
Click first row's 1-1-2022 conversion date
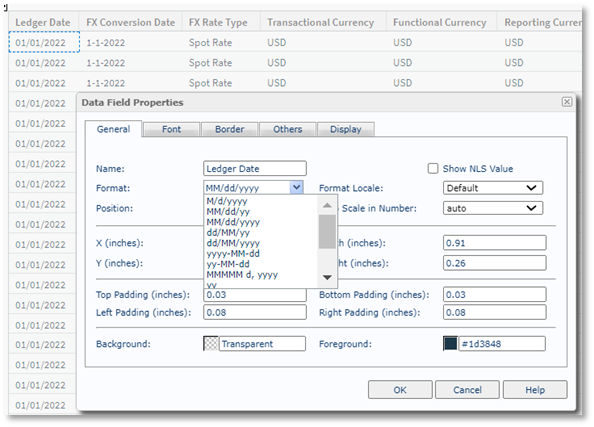pyautogui.click(x=106, y=42)
